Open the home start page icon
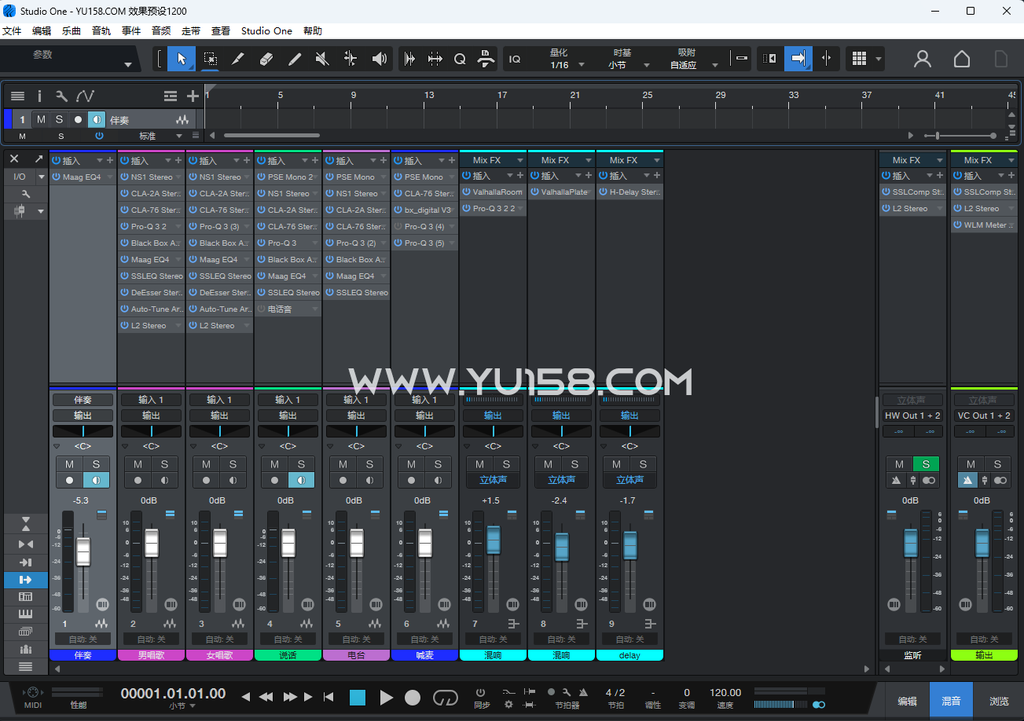 [x=961, y=59]
